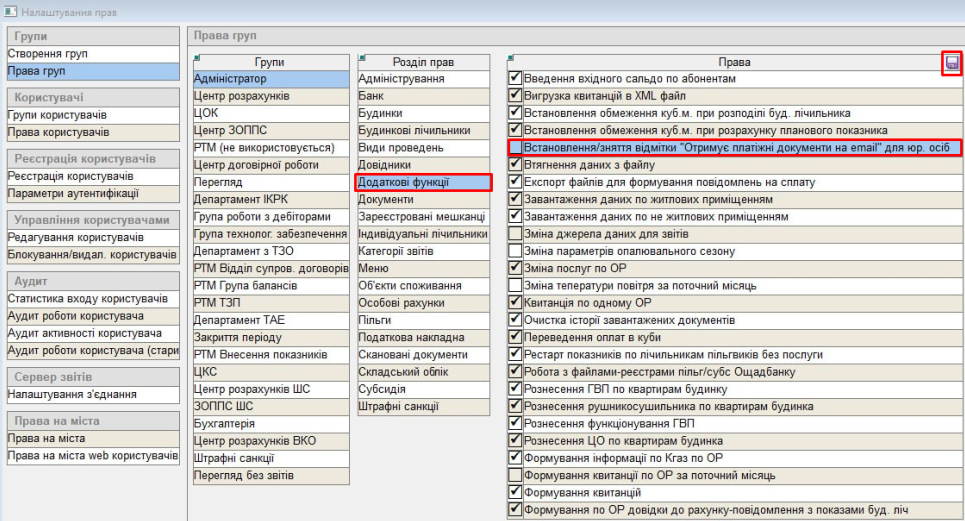This screenshot has height=521, width=965.
Task: Choose the Банк rights section
Action: (x=371, y=96)
